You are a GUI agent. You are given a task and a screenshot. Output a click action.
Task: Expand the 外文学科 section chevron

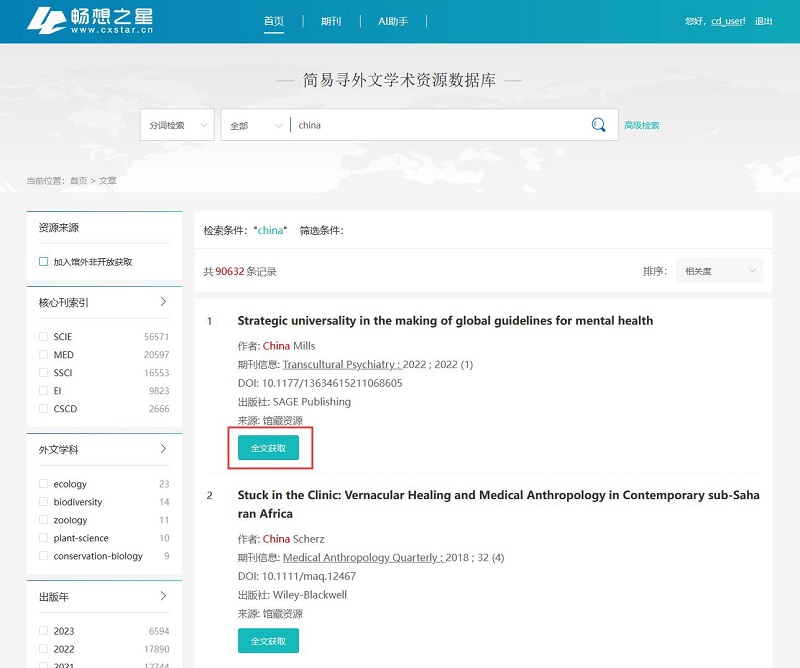163,449
